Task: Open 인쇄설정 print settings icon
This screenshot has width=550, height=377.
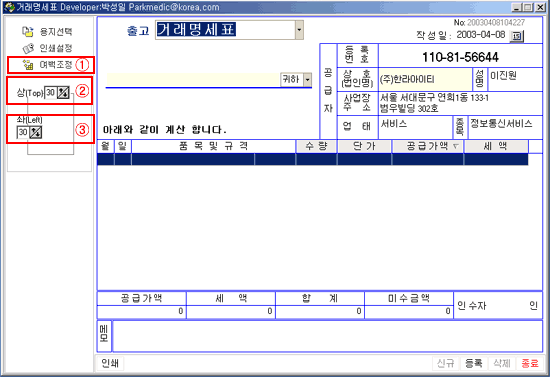Action: [28, 48]
